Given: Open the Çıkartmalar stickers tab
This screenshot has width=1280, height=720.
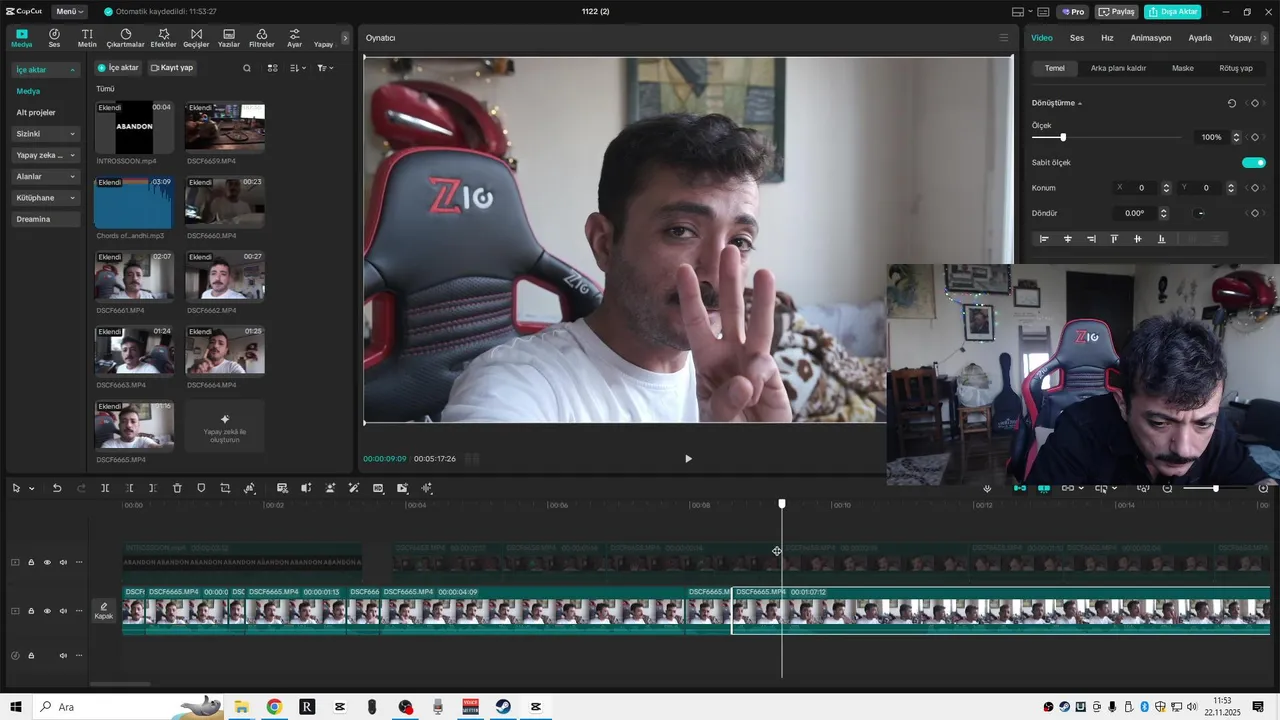Looking at the screenshot, I should [125, 38].
